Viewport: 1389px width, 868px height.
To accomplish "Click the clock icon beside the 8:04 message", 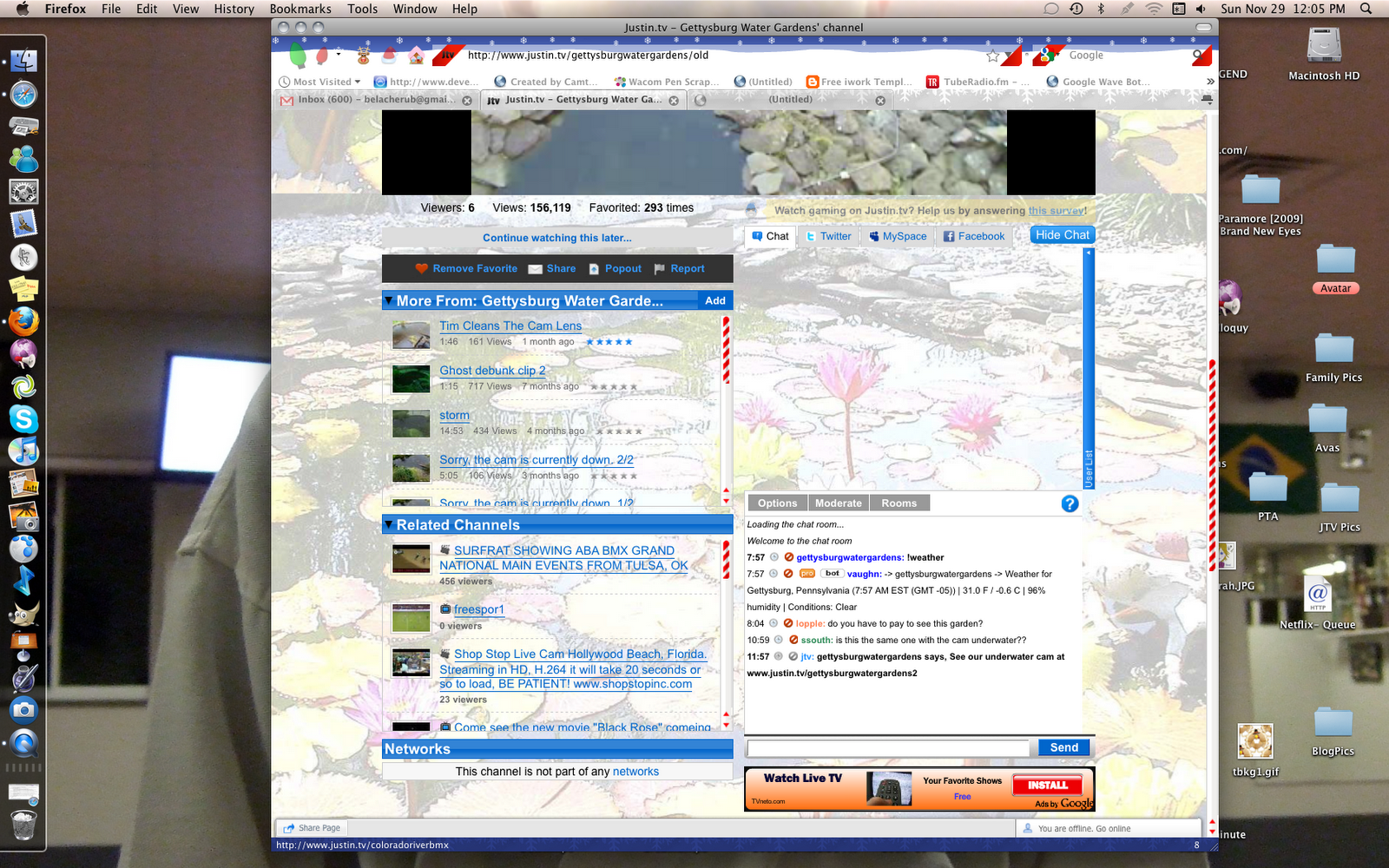I will (773, 623).
